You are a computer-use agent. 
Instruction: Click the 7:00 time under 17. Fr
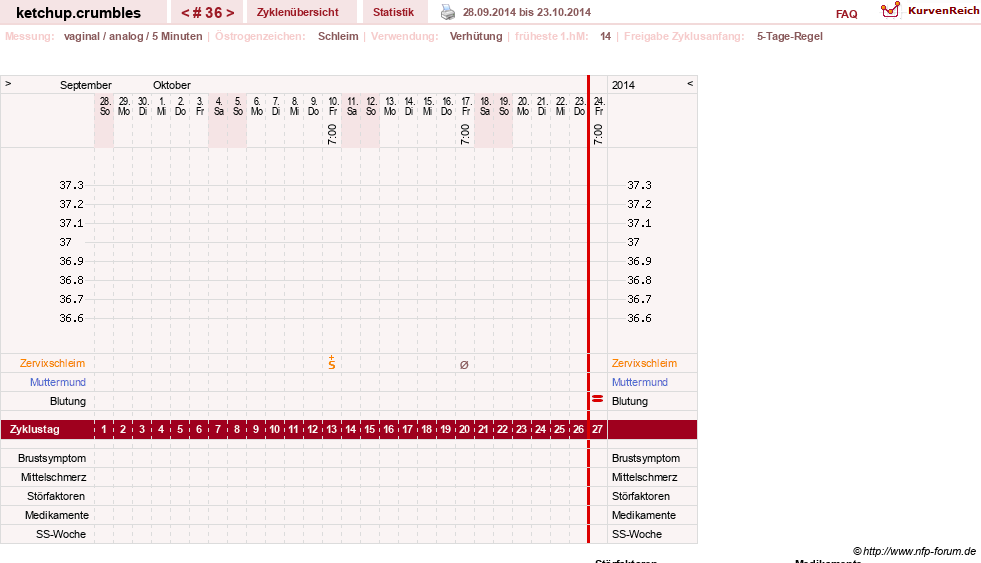tap(465, 134)
